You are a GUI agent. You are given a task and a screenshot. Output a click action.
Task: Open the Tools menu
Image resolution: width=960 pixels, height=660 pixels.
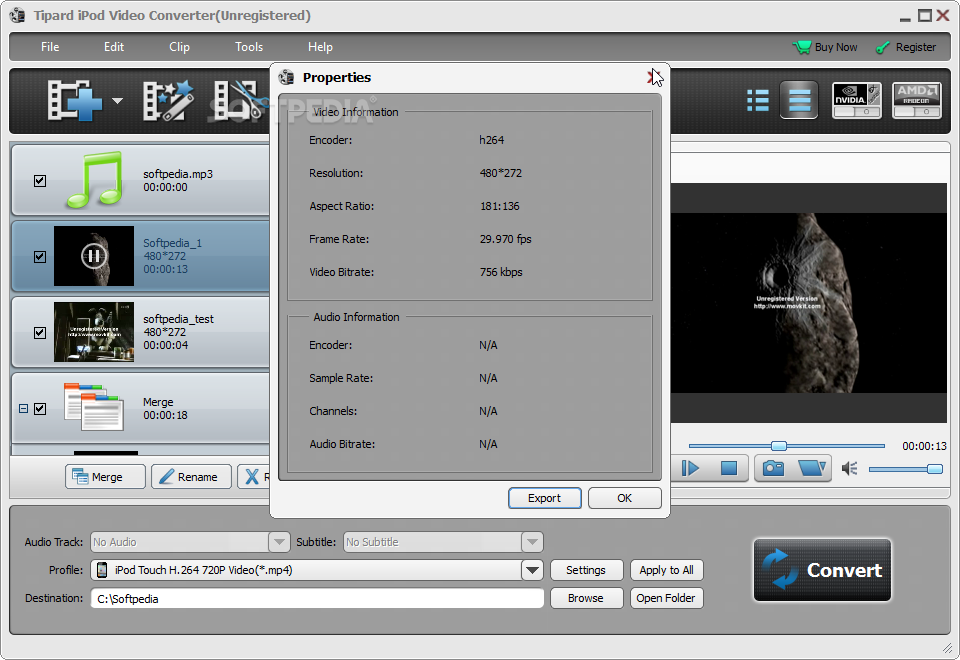coord(249,47)
